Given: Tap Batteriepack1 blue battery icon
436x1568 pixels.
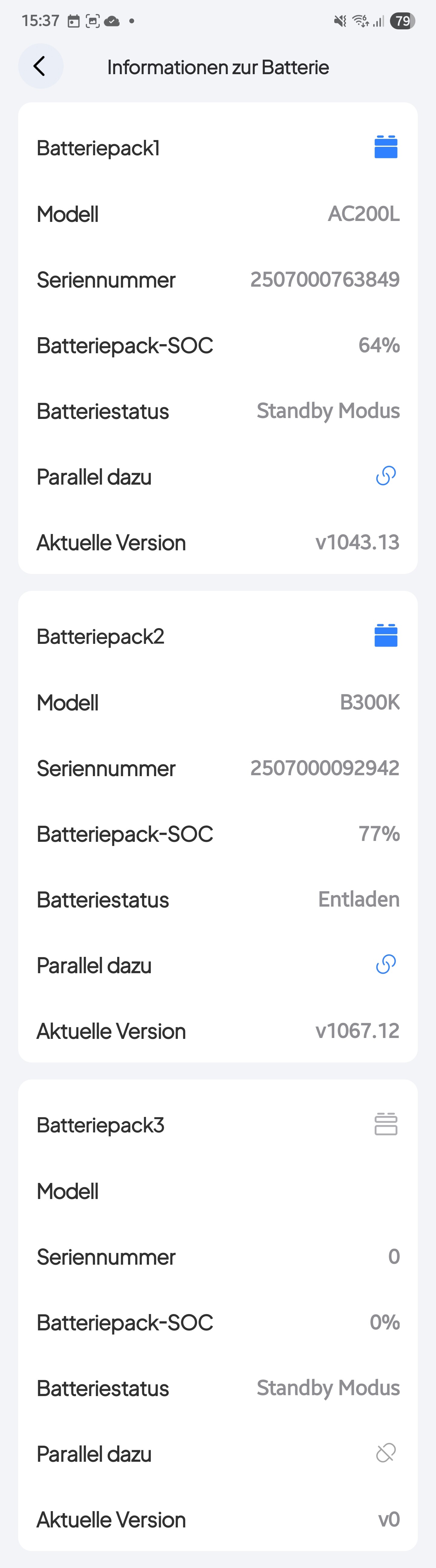Looking at the screenshot, I should point(385,147).
